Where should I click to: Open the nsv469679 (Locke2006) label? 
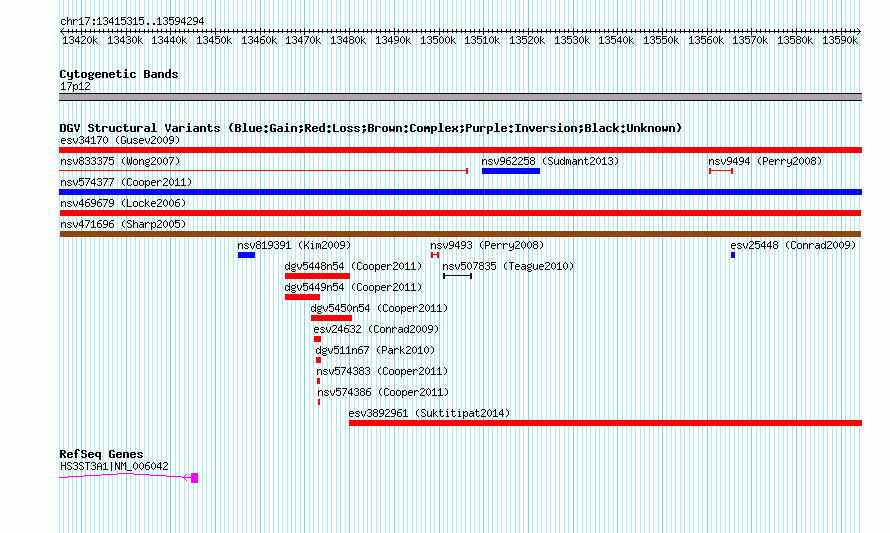123,203
